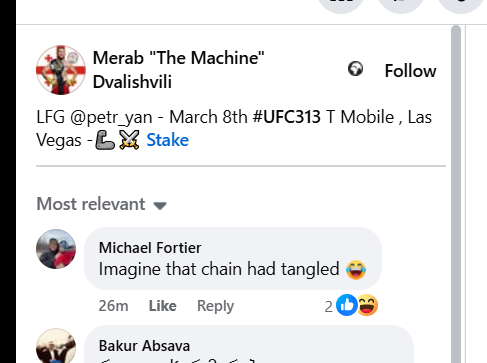Like Michael Fortier's comment
487x363 pixels.
(163, 306)
